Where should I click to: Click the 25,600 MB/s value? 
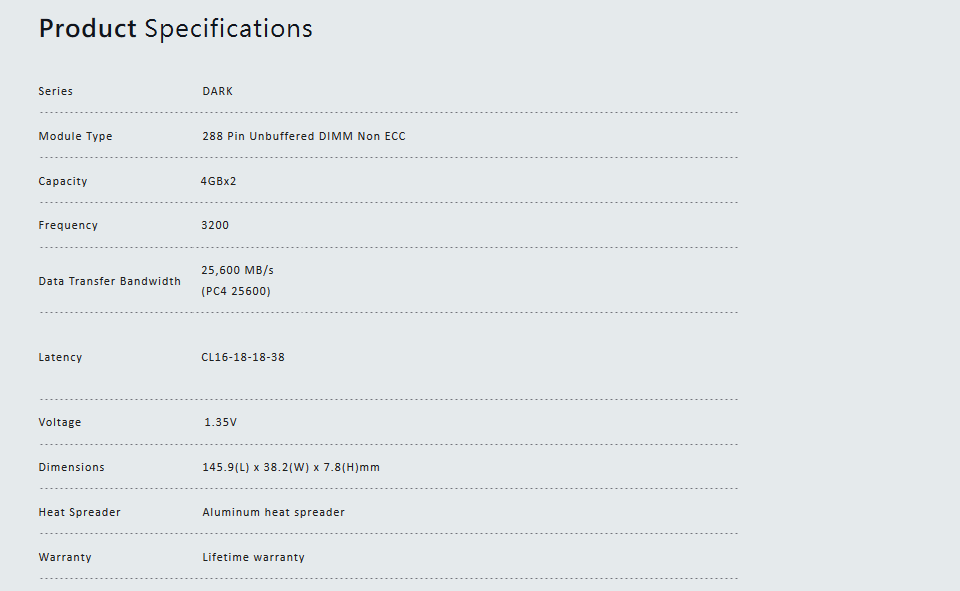tap(238, 270)
